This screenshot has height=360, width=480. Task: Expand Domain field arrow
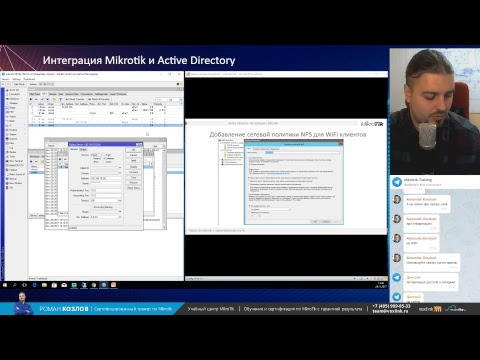coord(120,173)
